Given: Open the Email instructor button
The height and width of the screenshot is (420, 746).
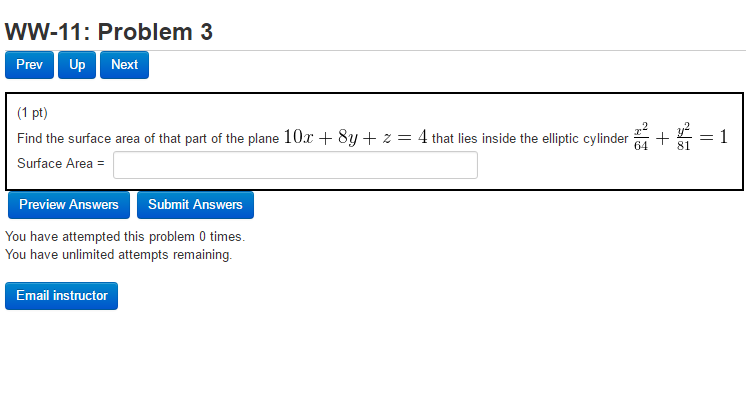Looking at the screenshot, I should (62, 296).
